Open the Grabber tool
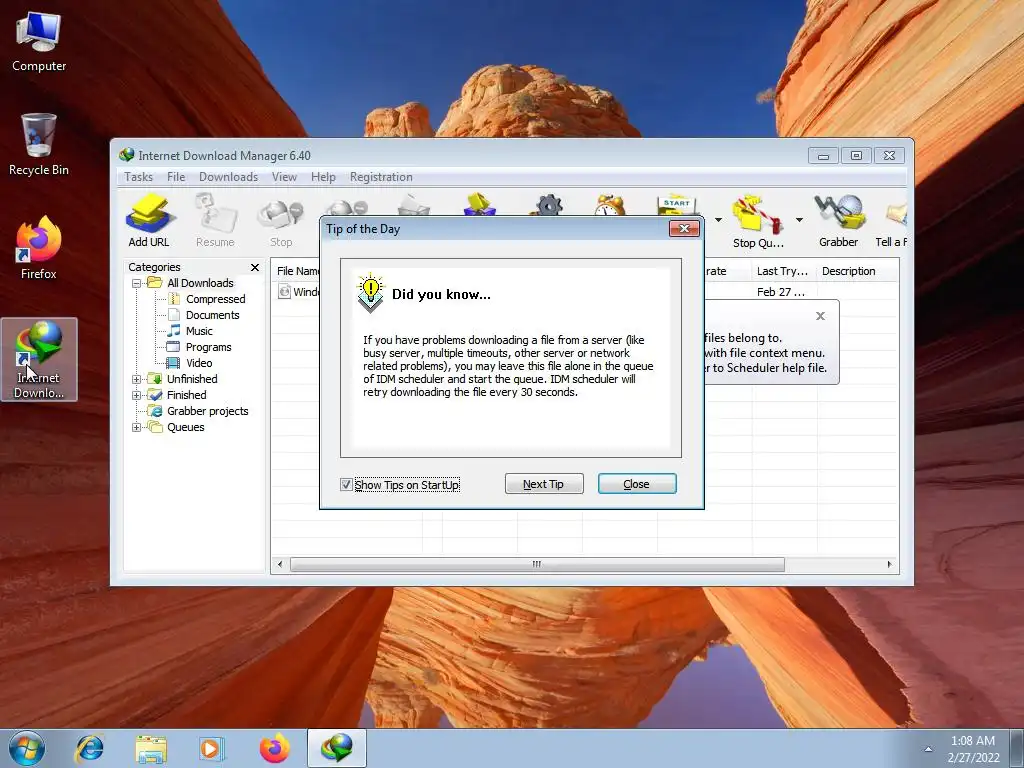This screenshot has height=768, width=1024. [839, 221]
